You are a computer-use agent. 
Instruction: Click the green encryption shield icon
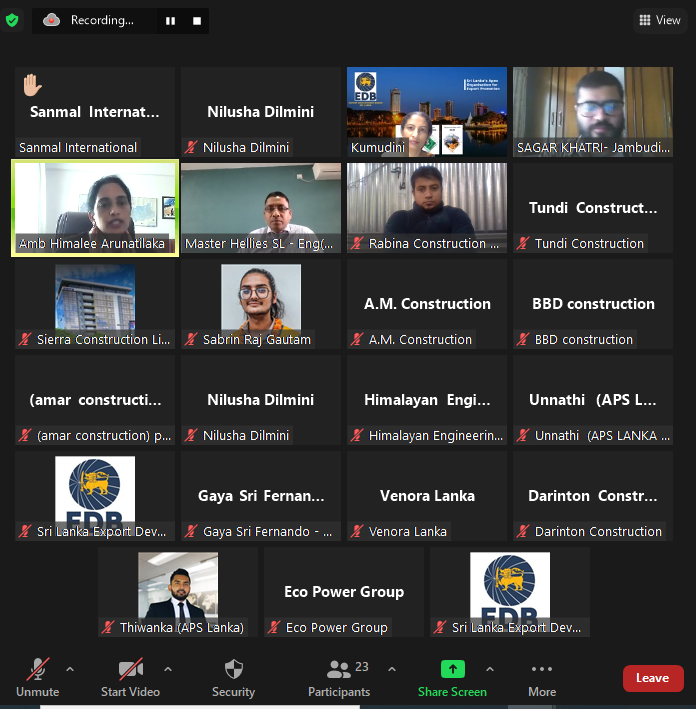(12, 20)
